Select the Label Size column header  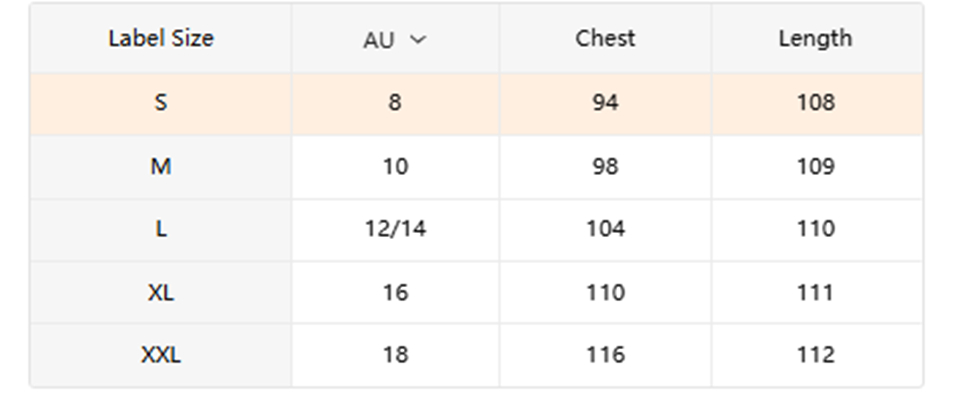pyautogui.click(x=161, y=38)
